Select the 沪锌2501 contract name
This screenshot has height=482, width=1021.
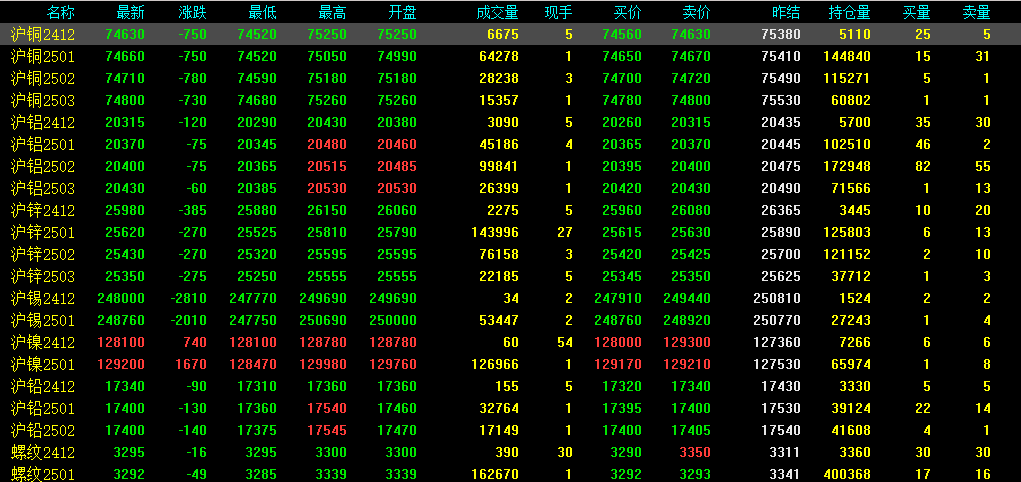[x=43, y=233]
